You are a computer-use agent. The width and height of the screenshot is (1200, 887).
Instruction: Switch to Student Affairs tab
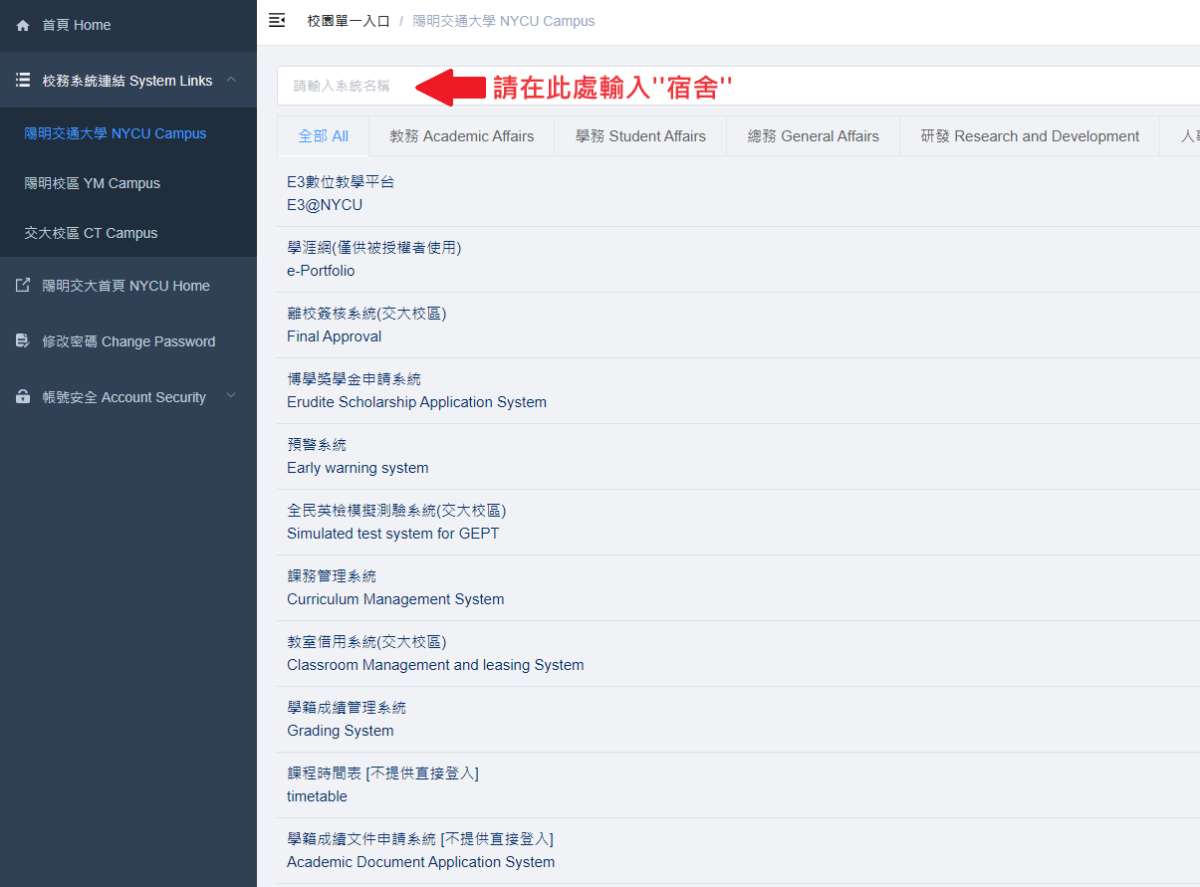point(640,136)
